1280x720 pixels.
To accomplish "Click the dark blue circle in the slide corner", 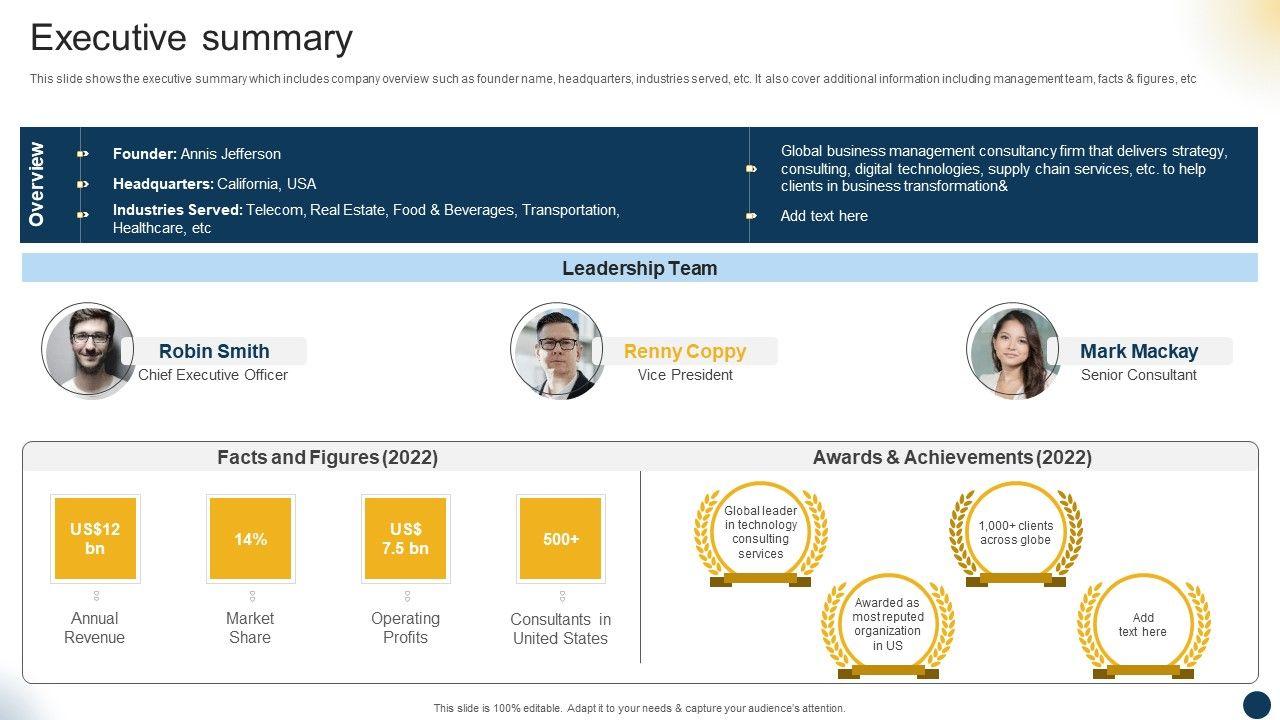I will tap(1257, 704).
